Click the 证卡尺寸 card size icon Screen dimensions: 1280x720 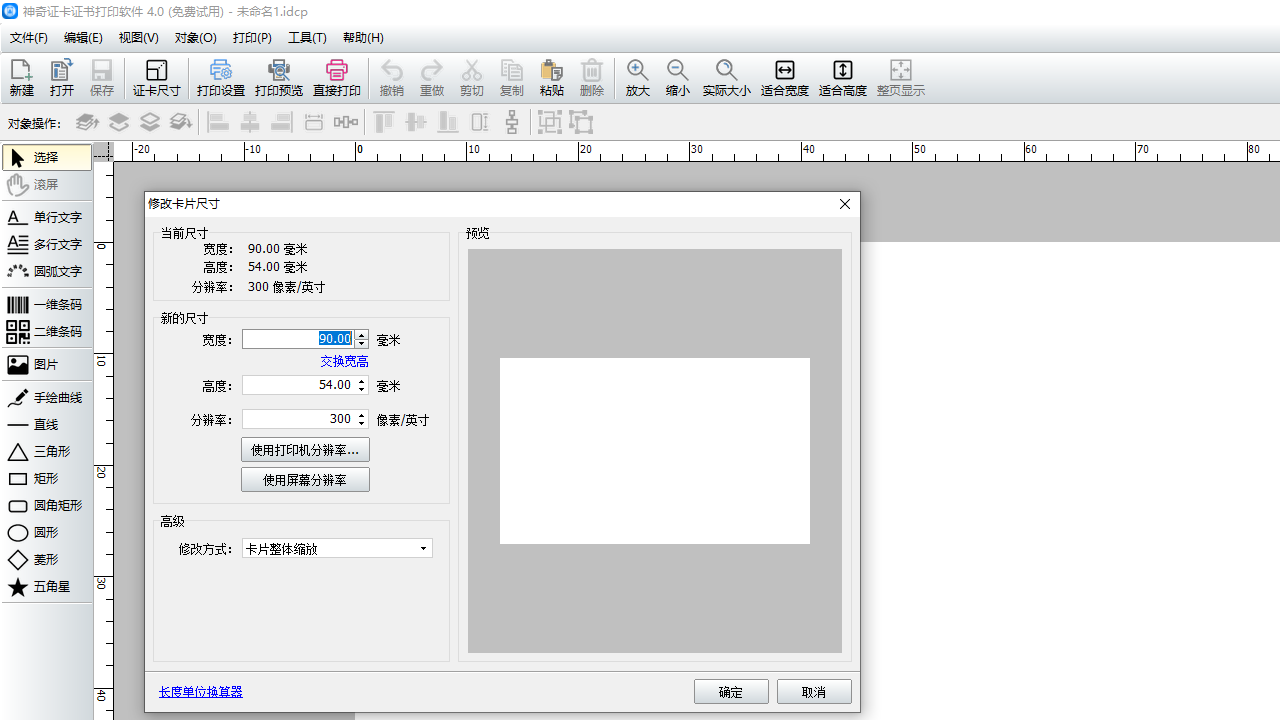click(x=156, y=77)
